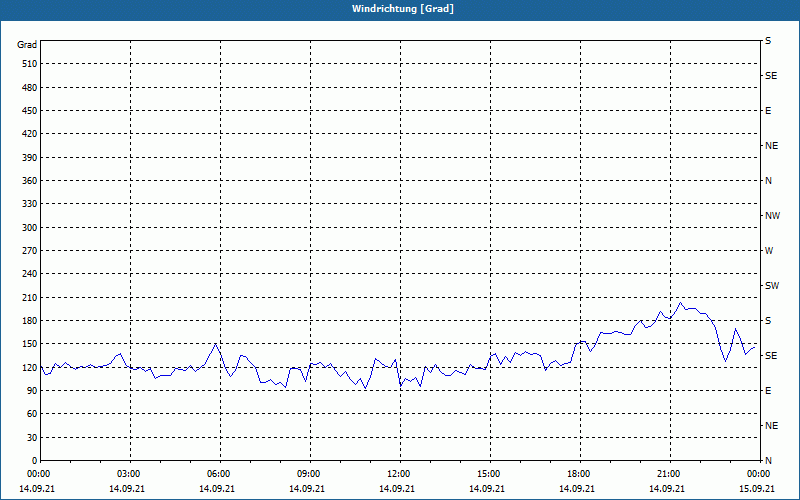Click the 90 degree axis label
800x500 pixels.
pyautogui.click(x=32, y=391)
